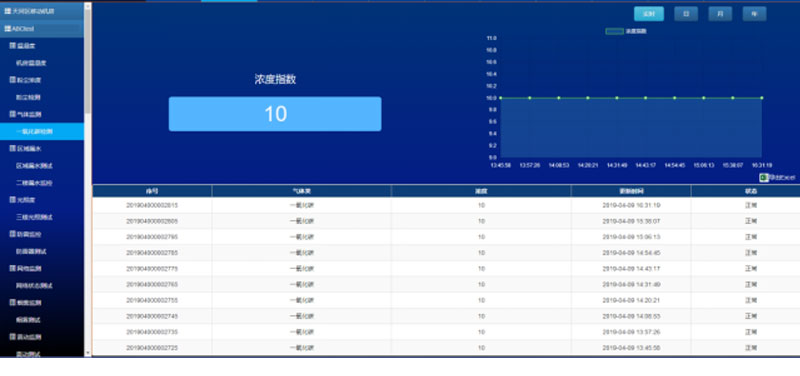Click the green Excel export icon
Screen dimensions: 800x376
[x=764, y=178]
